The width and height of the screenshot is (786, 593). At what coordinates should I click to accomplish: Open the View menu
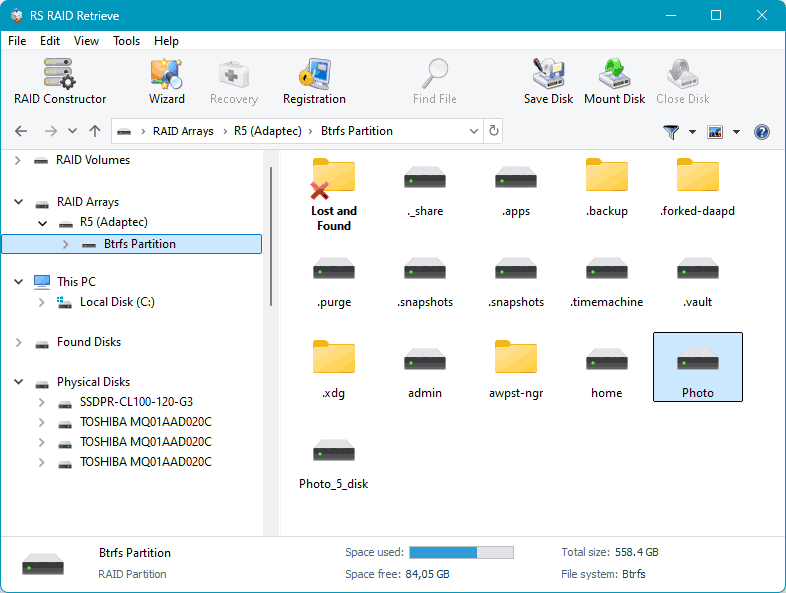[x=86, y=41]
